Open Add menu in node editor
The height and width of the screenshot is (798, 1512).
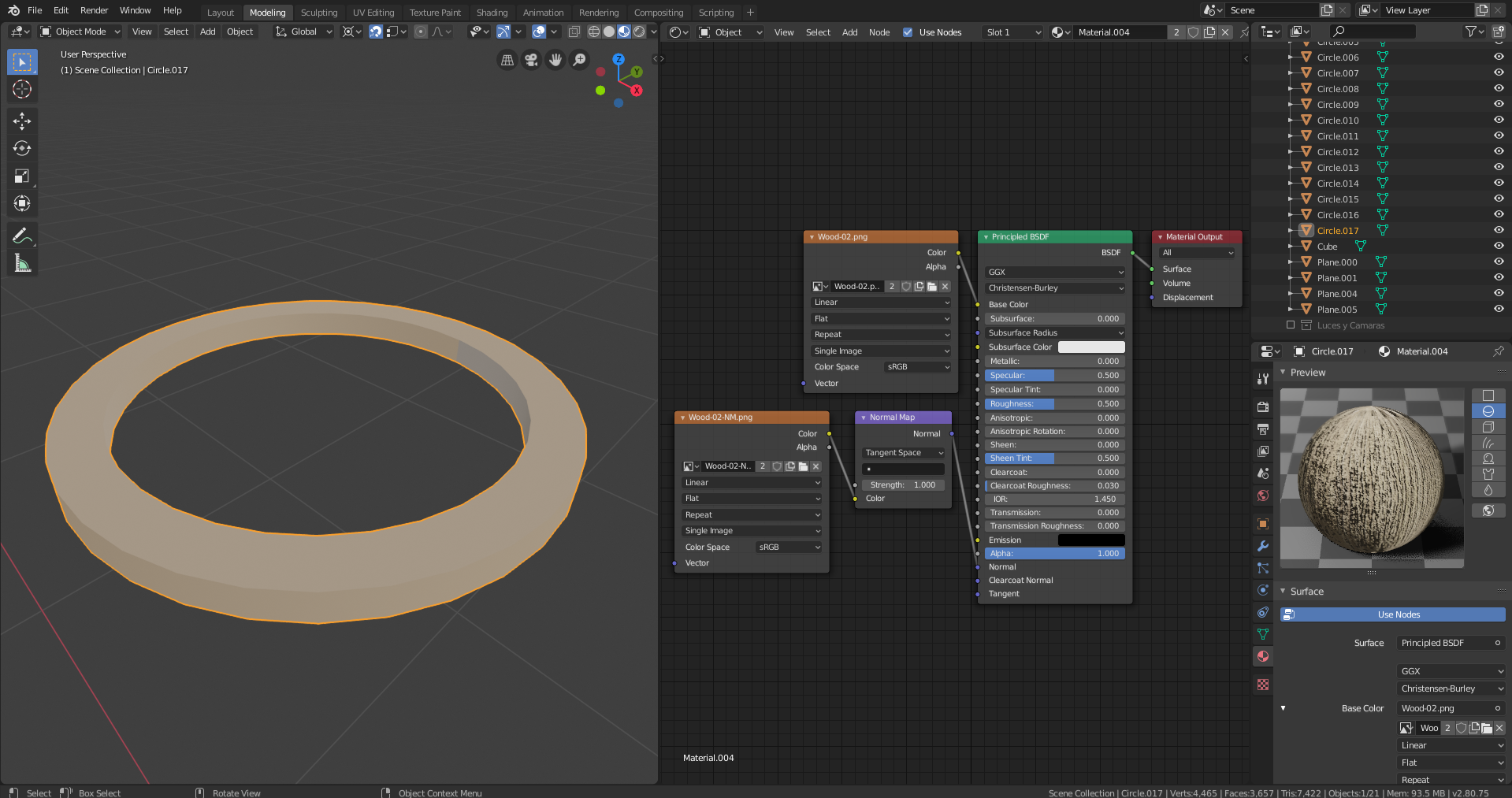tap(849, 32)
